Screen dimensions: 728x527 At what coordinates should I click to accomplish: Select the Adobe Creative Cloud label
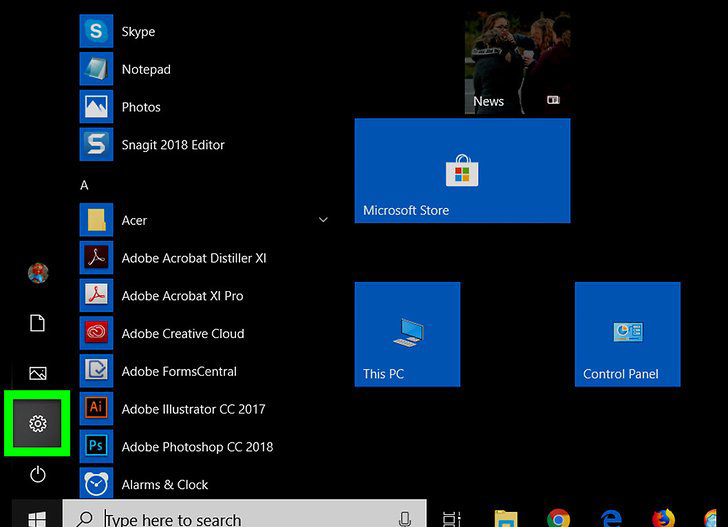[183, 333]
